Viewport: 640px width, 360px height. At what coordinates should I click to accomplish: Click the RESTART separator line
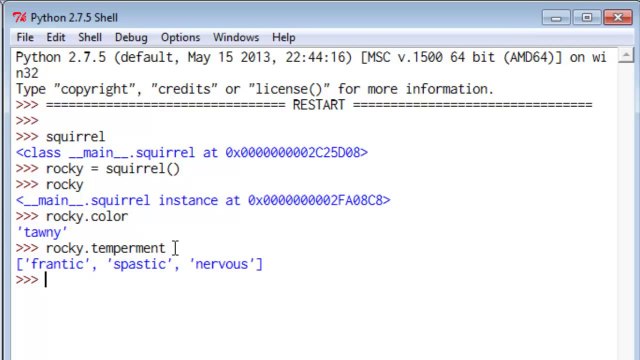coord(319,105)
